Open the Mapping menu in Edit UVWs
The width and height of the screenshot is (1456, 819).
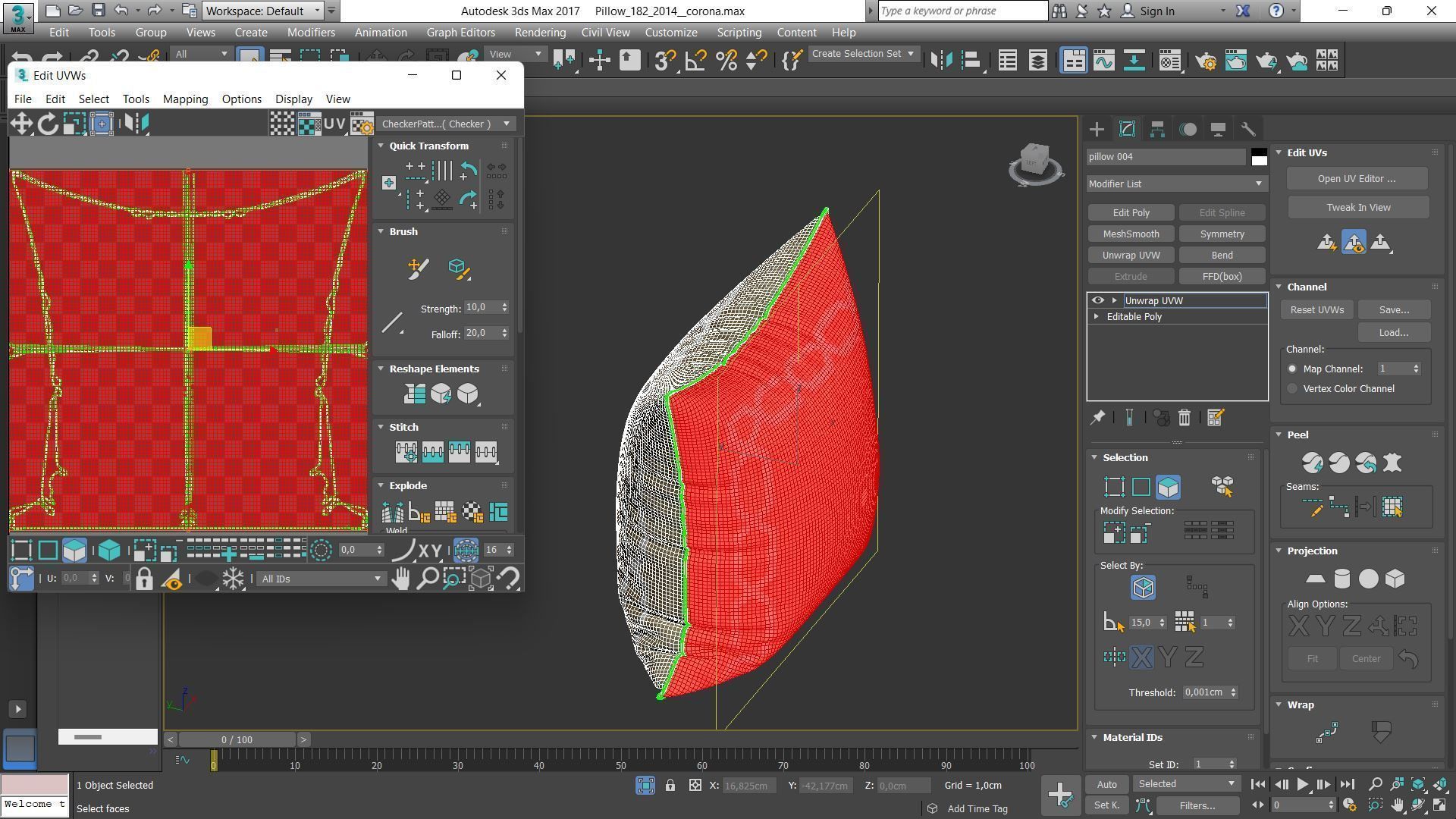185,99
